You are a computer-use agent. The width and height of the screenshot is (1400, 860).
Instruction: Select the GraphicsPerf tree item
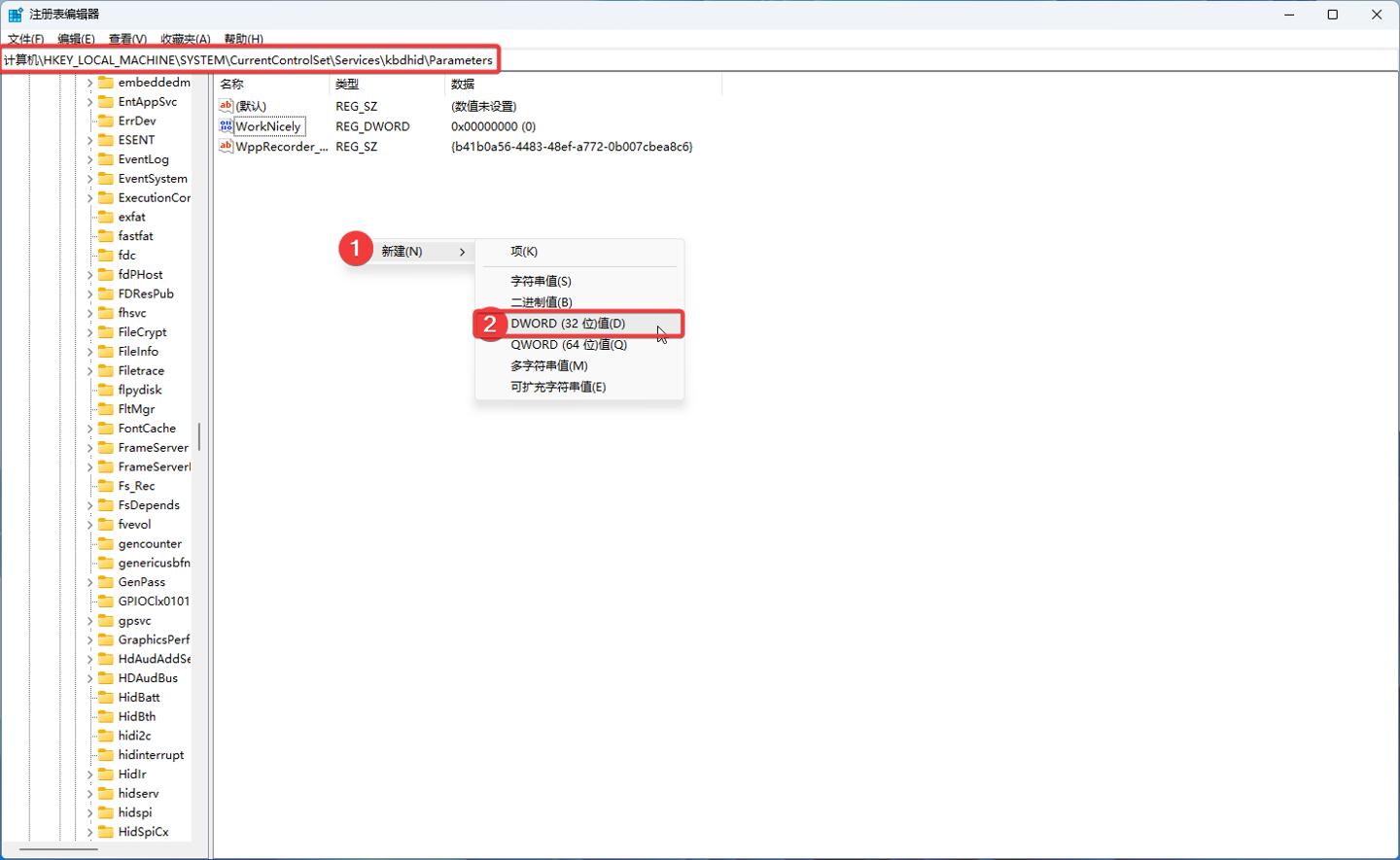(x=154, y=639)
